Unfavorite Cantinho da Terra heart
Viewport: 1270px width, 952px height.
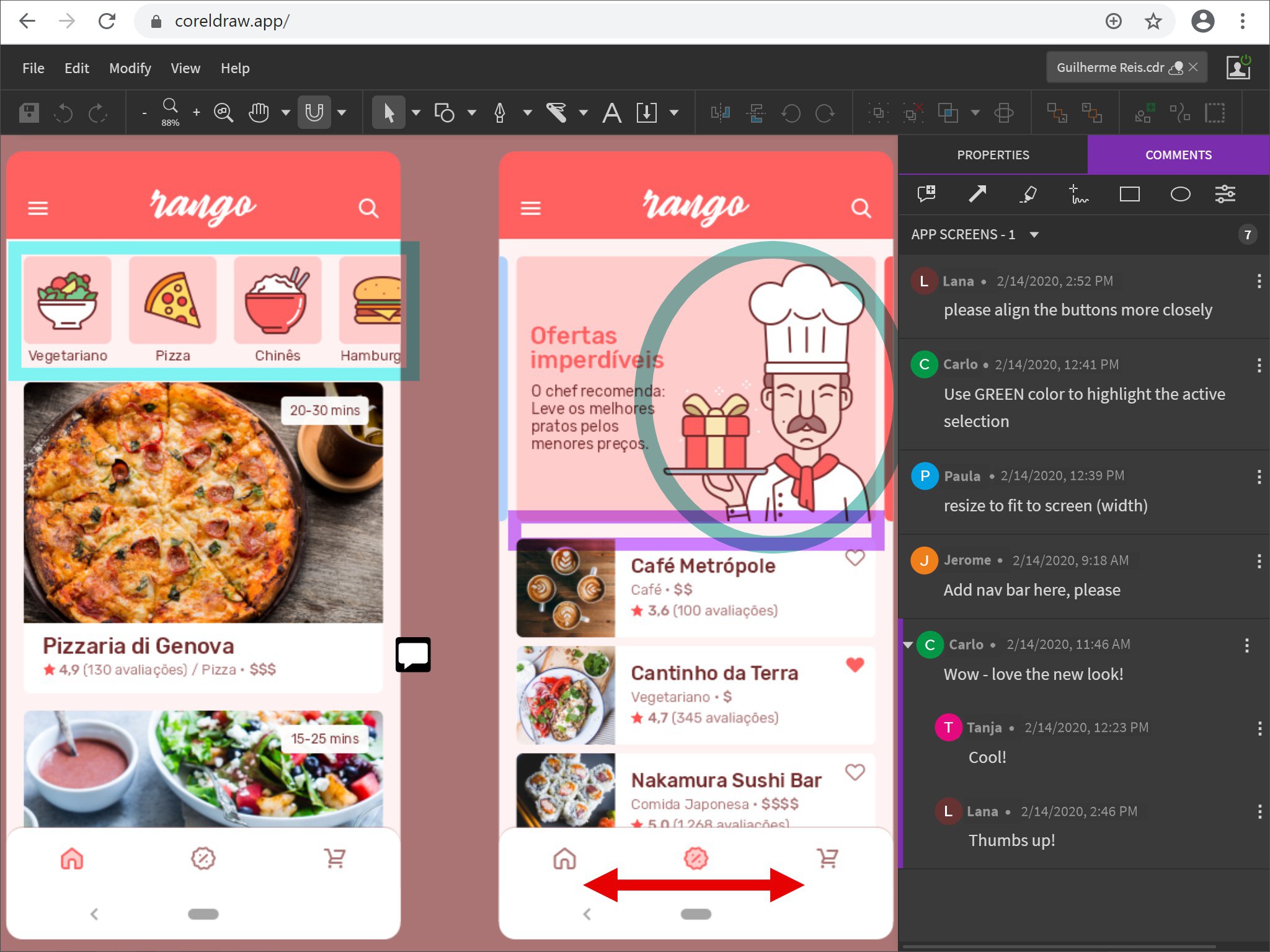pos(855,664)
